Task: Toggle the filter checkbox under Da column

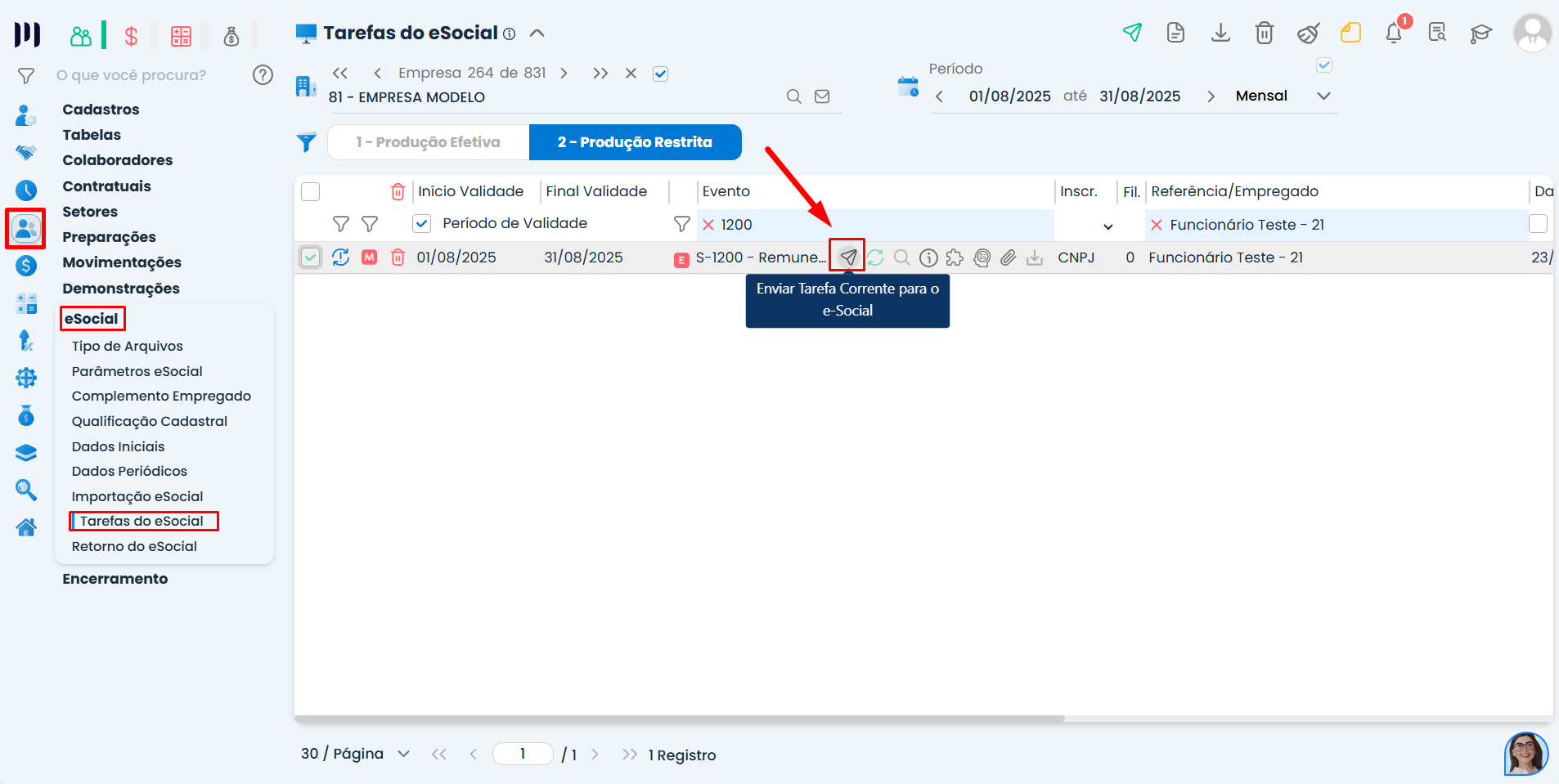Action: pos(1538,223)
